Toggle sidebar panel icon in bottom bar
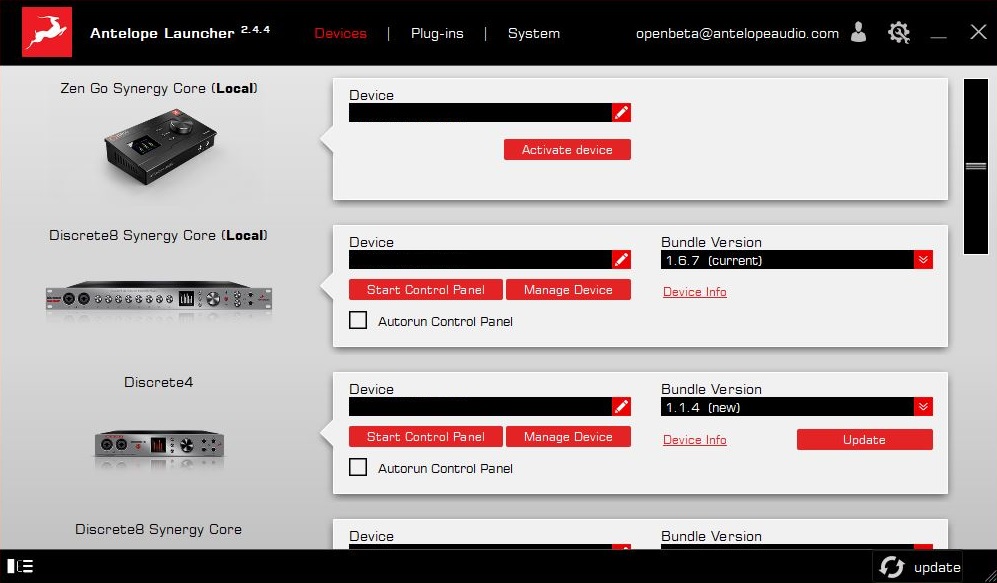Image resolution: width=997 pixels, height=583 pixels. pos(20,566)
